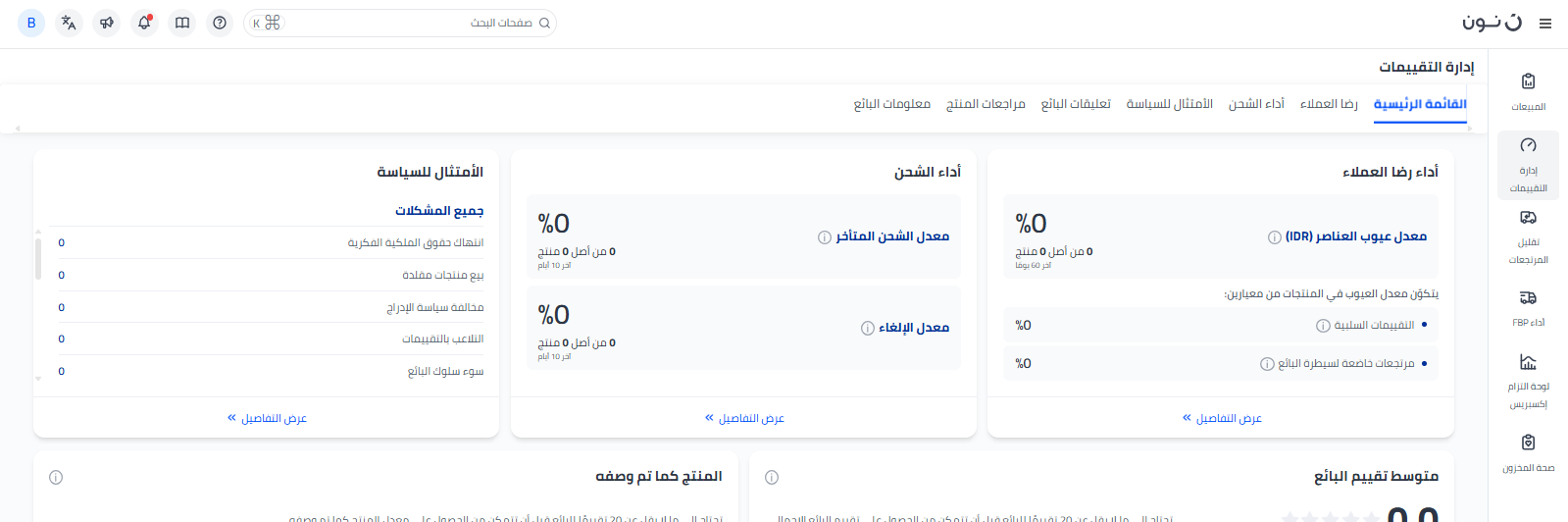This screenshot has width=1568, height=522.
Task: Select the تعليقات البائع tab
Action: tap(1076, 104)
